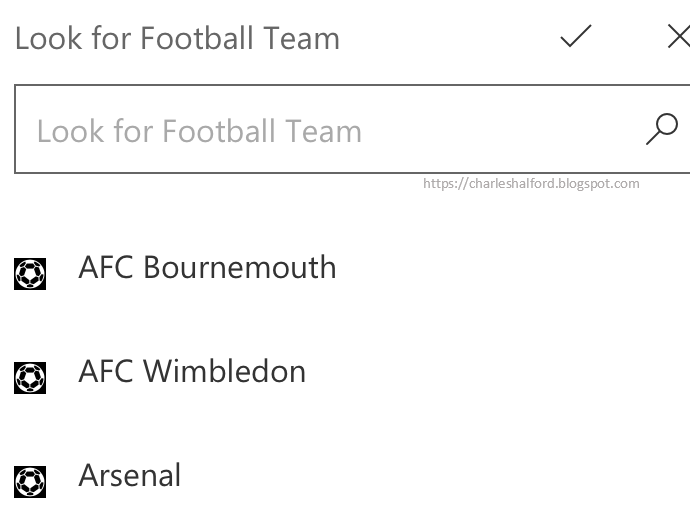This screenshot has height=511, width=690.
Task: Focus the Look for Football Team search field
Action: pyautogui.click(x=330, y=130)
